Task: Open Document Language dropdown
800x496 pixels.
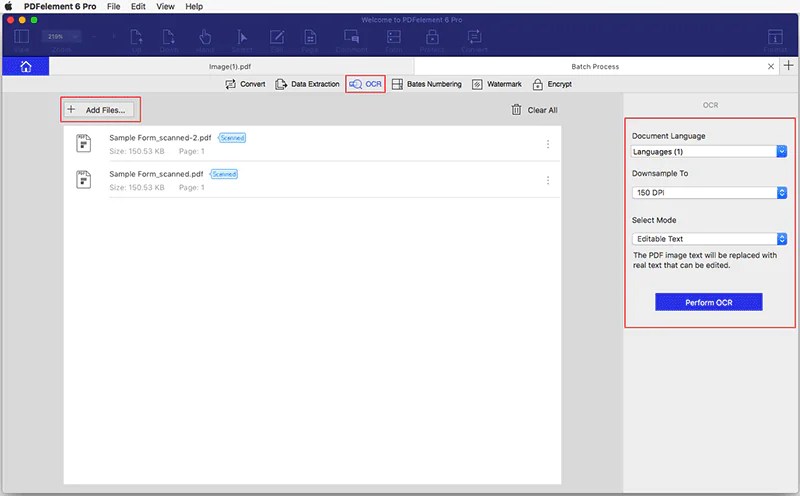Action: coord(709,152)
